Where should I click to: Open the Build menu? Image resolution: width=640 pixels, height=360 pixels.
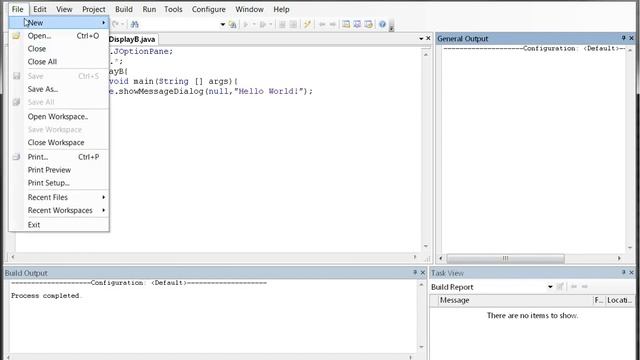pos(124,9)
